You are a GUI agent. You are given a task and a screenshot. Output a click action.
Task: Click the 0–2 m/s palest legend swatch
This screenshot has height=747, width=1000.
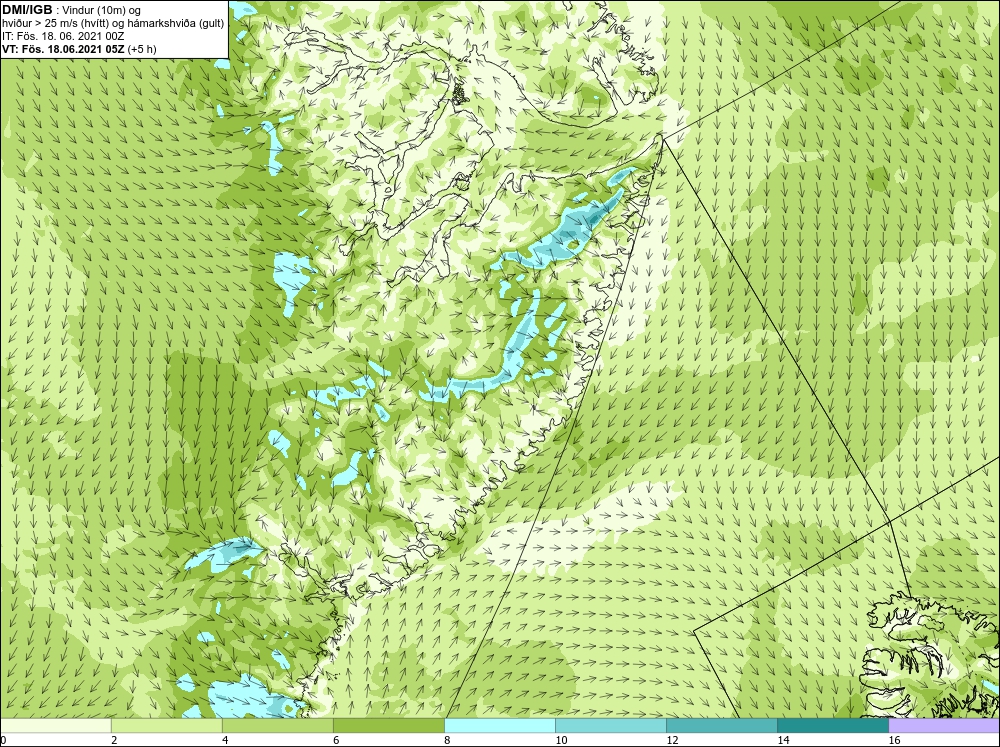tap(55, 726)
